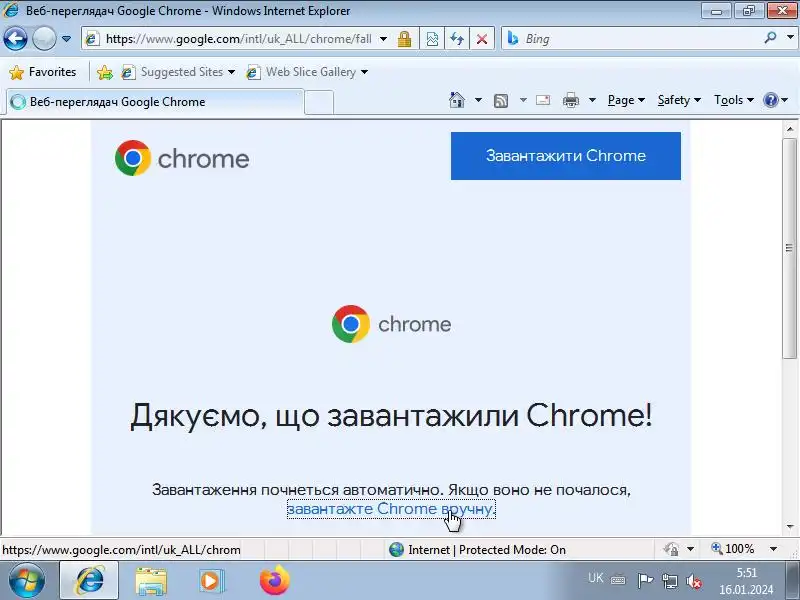800x600 pixels.
Task: Open the Windows Start menu
Action: click(27, 580)
